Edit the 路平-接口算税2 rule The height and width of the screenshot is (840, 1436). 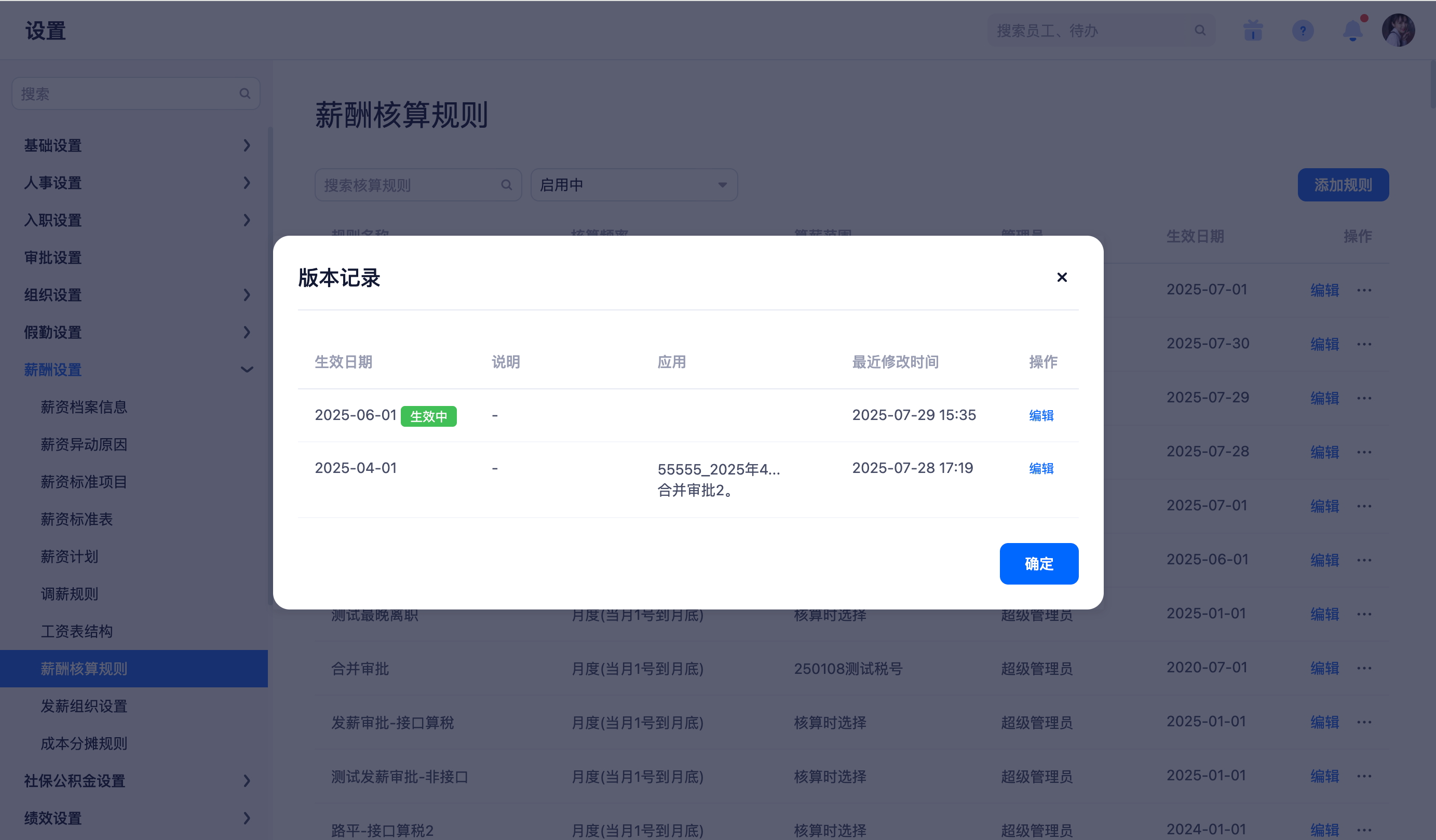tap(1324, 830)
